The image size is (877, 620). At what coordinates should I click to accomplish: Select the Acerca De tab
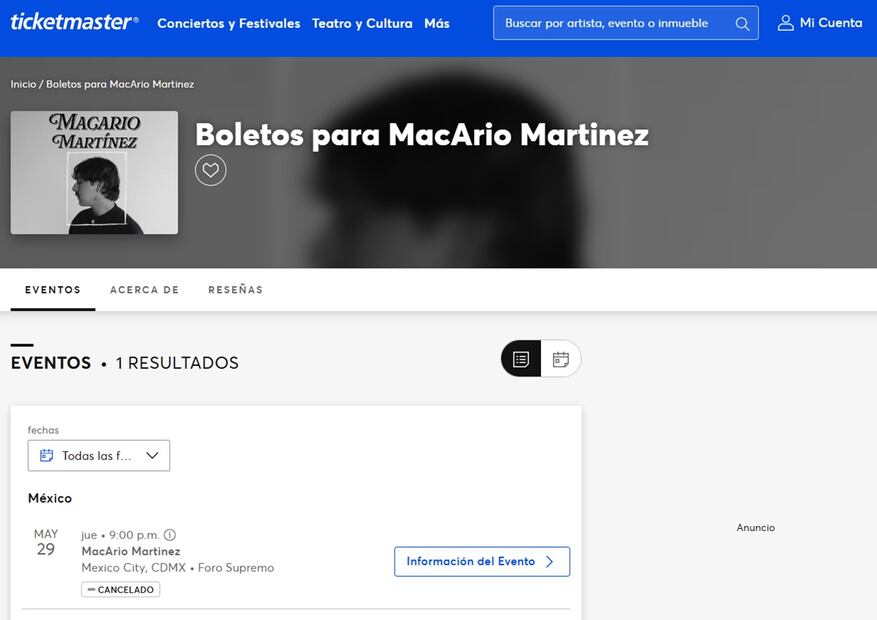(x=144, y=290)
